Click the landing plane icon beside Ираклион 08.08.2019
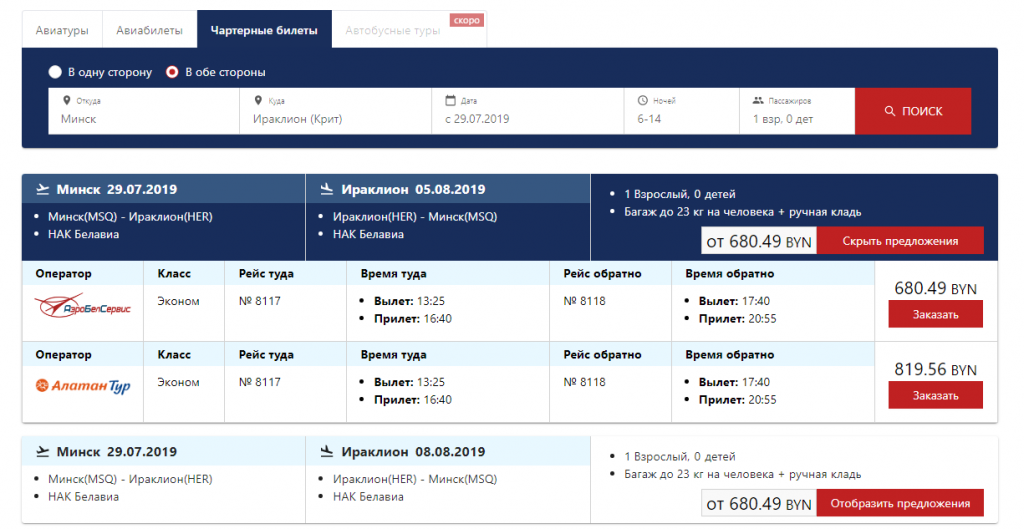Viewport: 1024px width, 529px height. pyautogui.click(x=327, y=451)
